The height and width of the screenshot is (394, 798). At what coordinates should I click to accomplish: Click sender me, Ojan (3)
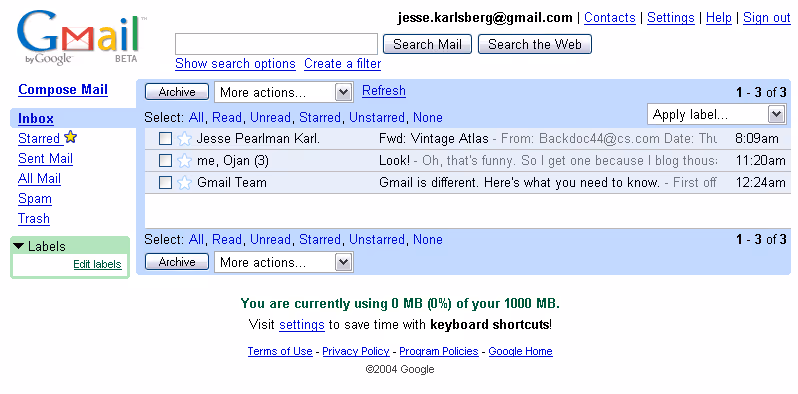click(x=233, y=161)
